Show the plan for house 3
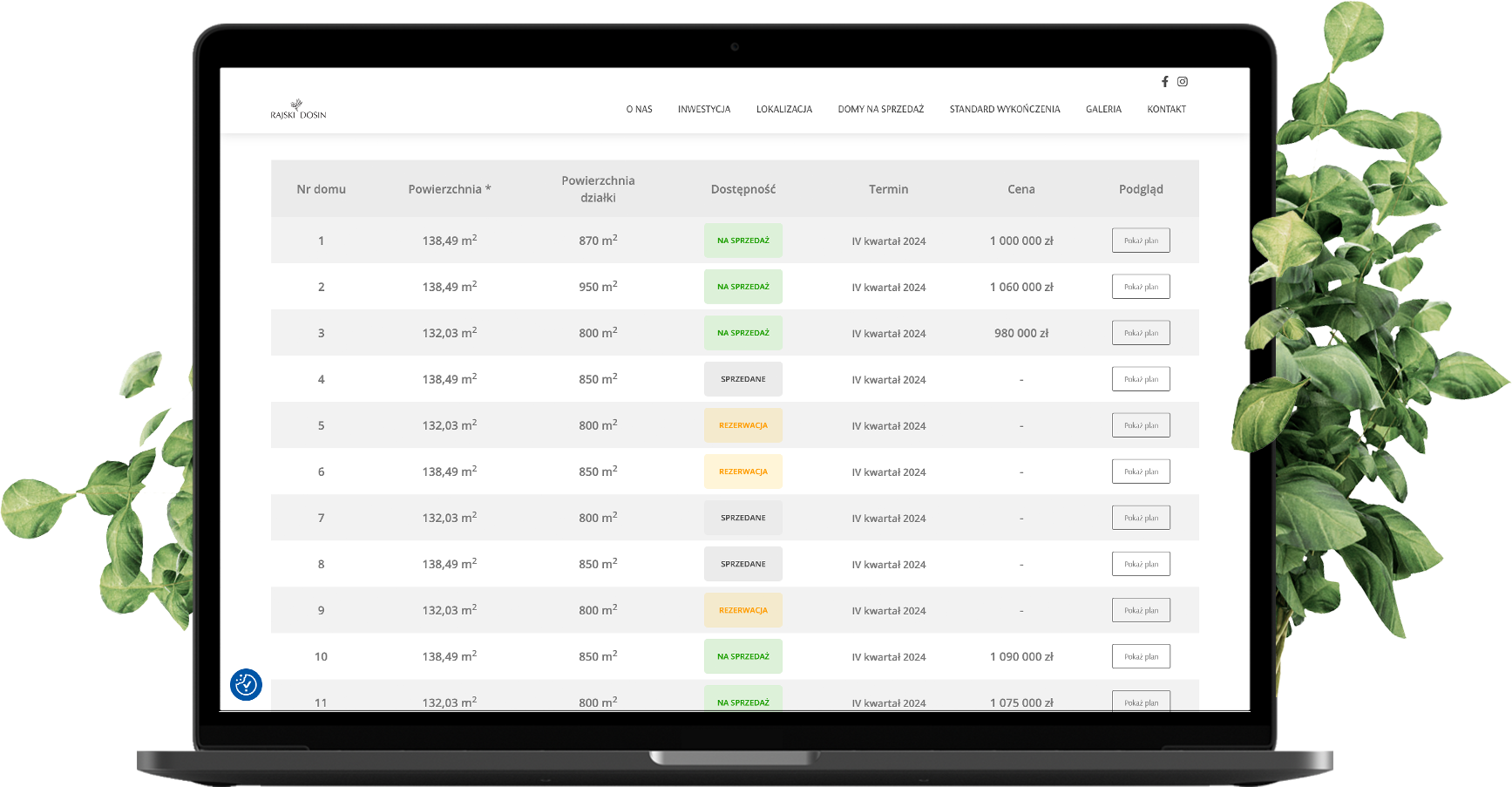The height and width of the screenshot is (787, 1512). point(1141,333)
